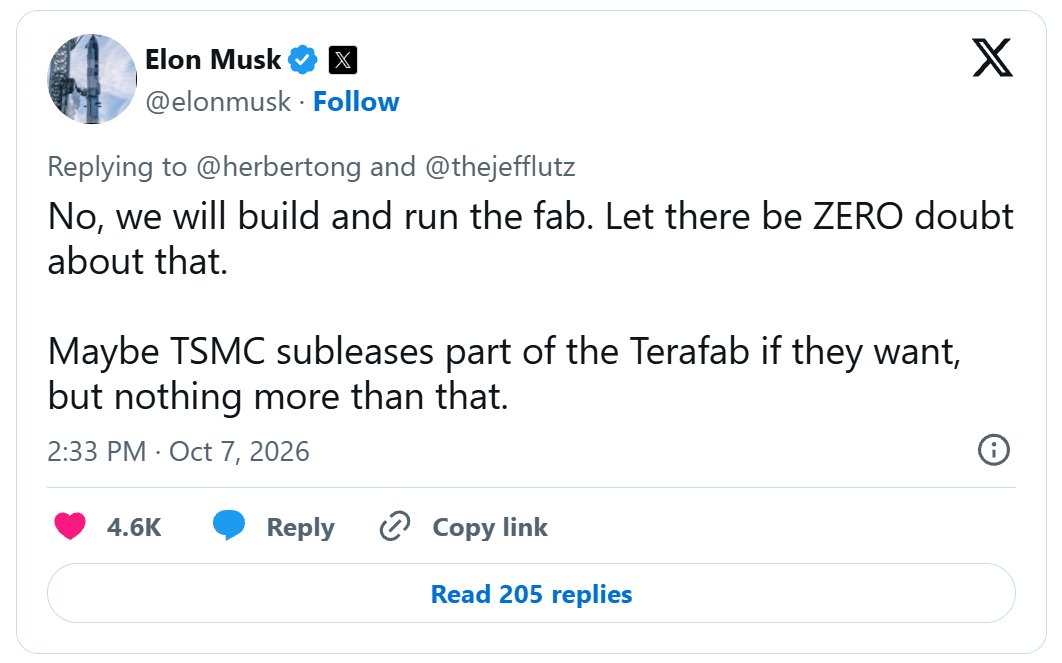This screenshot has height=663, width=1062.
Task: Click the blue verified checkmark badge
Action: click(303, 60)
